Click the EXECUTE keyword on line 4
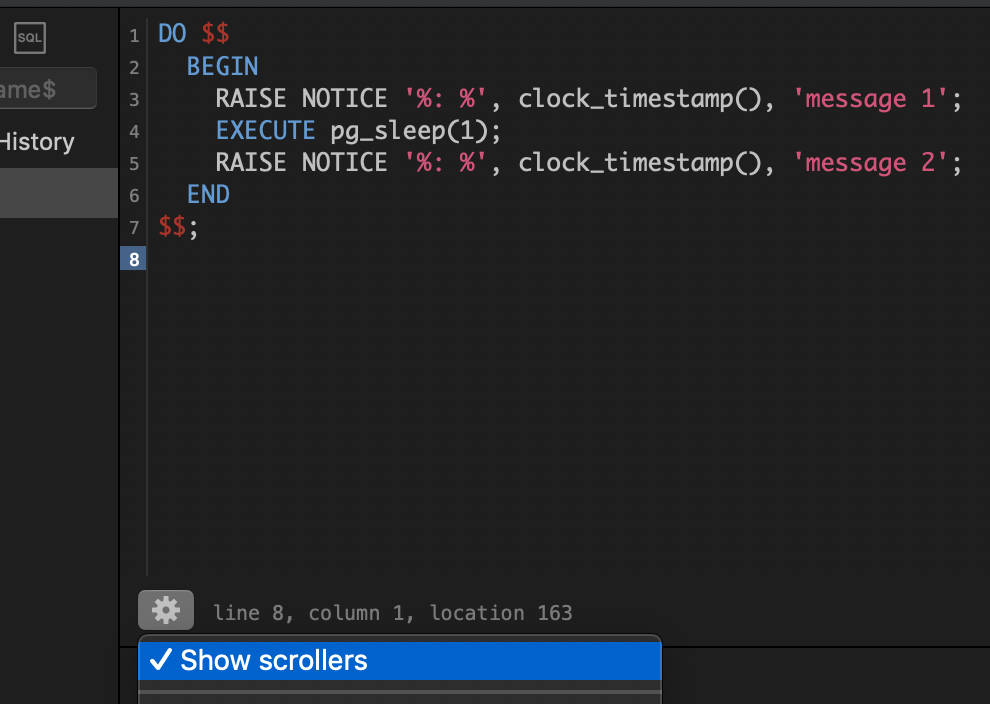Screen dimensions: 990x704 tap(265, 130)
